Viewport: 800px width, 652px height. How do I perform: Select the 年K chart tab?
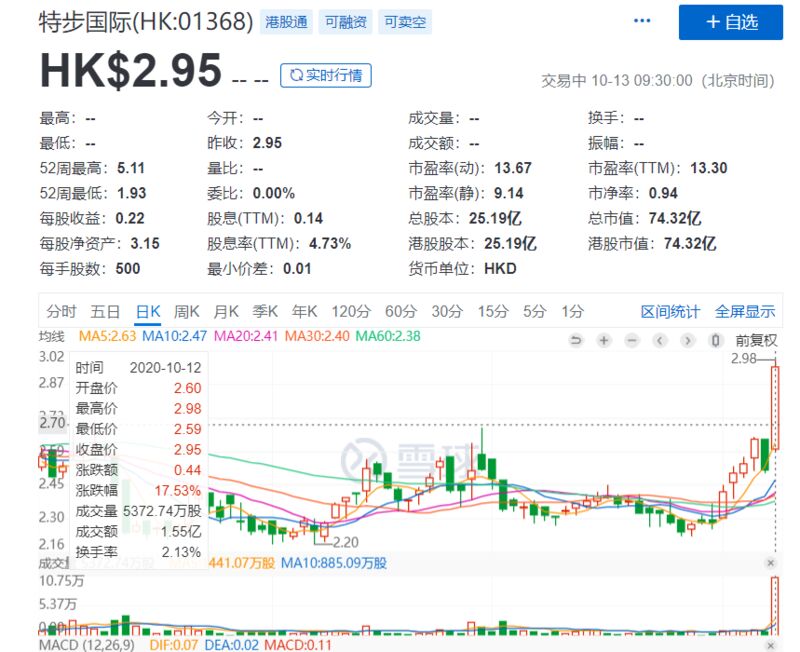[305, 311]
